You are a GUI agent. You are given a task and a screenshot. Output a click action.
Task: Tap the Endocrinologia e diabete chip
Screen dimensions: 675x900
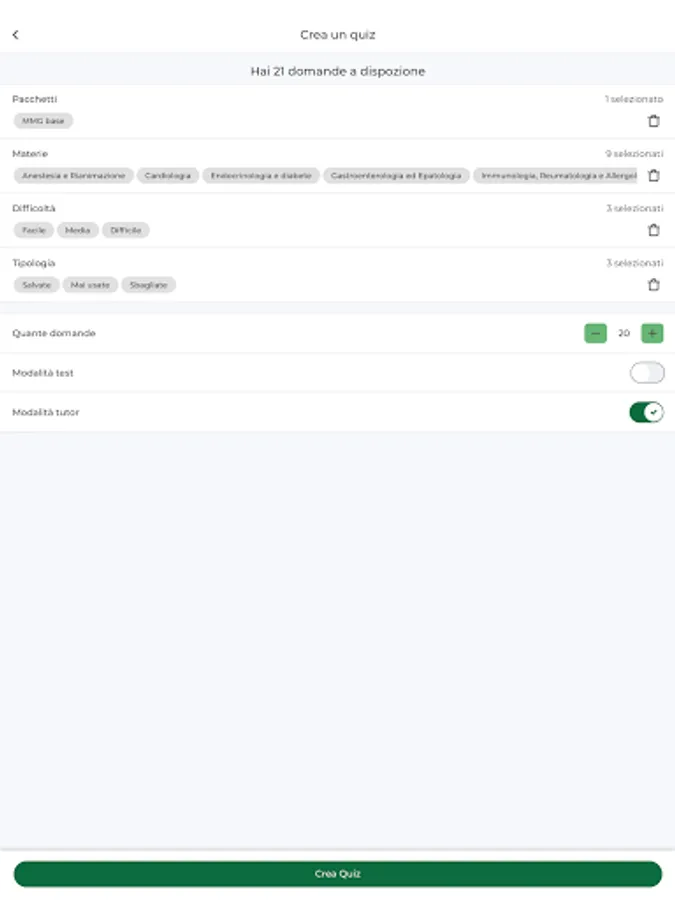(x=261, y=175)
